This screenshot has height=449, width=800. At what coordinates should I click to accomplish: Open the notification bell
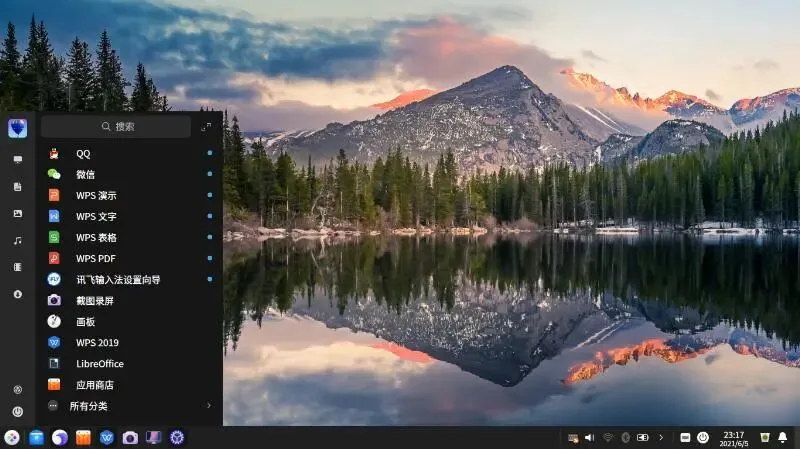(x=783, y=437)
